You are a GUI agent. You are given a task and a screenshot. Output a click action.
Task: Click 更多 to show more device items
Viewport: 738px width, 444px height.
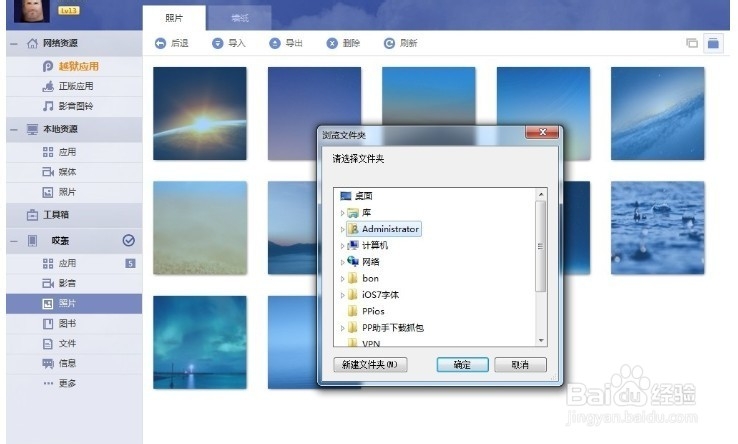74,383
